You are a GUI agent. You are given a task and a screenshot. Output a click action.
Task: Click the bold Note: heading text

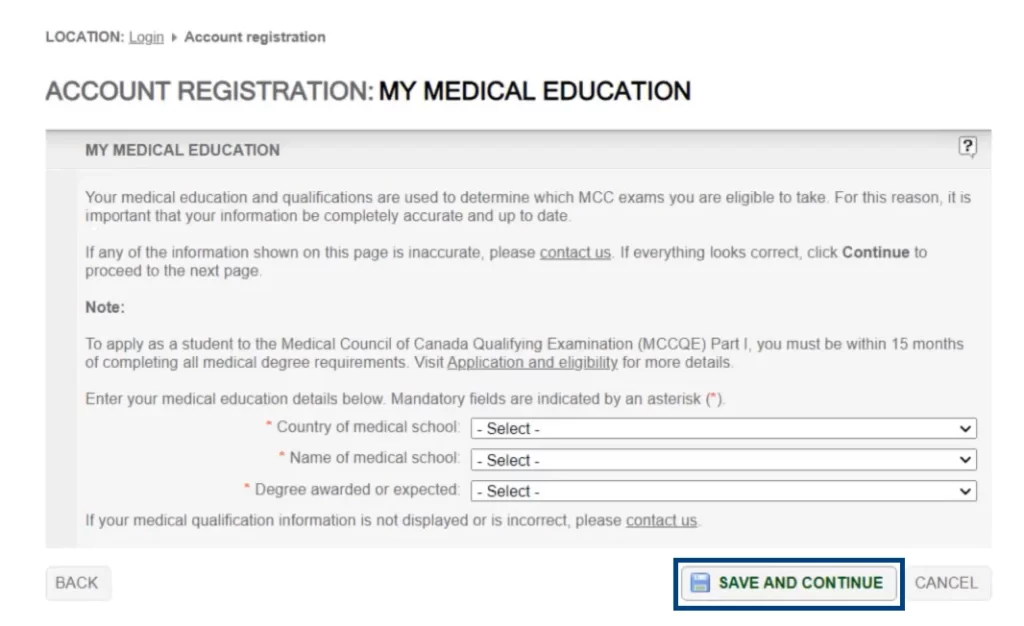pyautogui.click(x=105, y=308)
